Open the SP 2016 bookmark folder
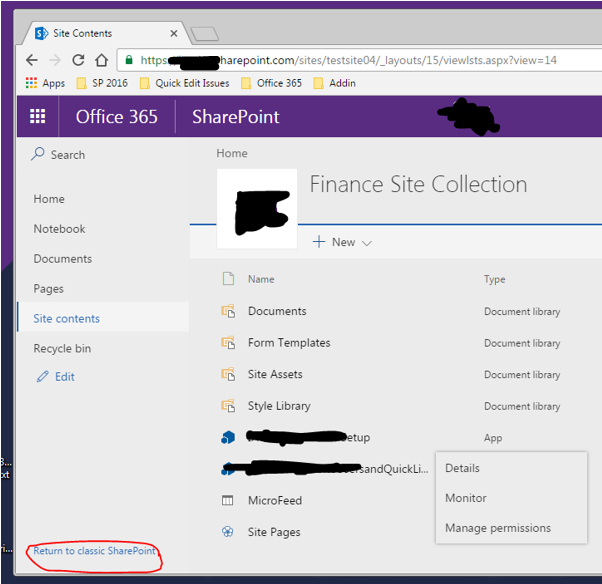This screenshot has height=584, width=602. (102, 83)
